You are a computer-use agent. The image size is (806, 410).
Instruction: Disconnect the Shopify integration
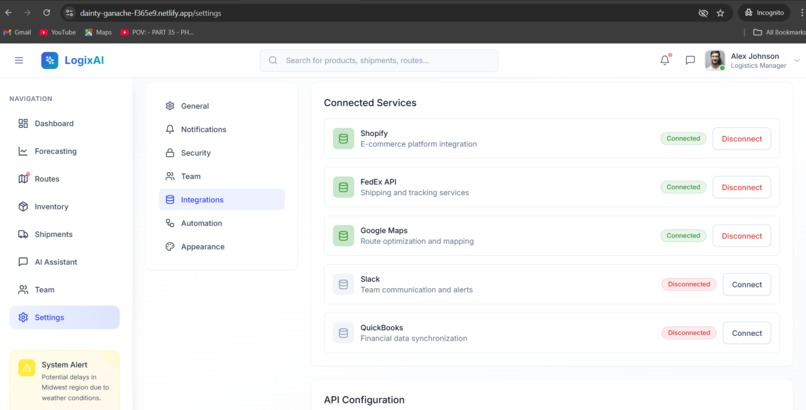(x=742, y=139)
